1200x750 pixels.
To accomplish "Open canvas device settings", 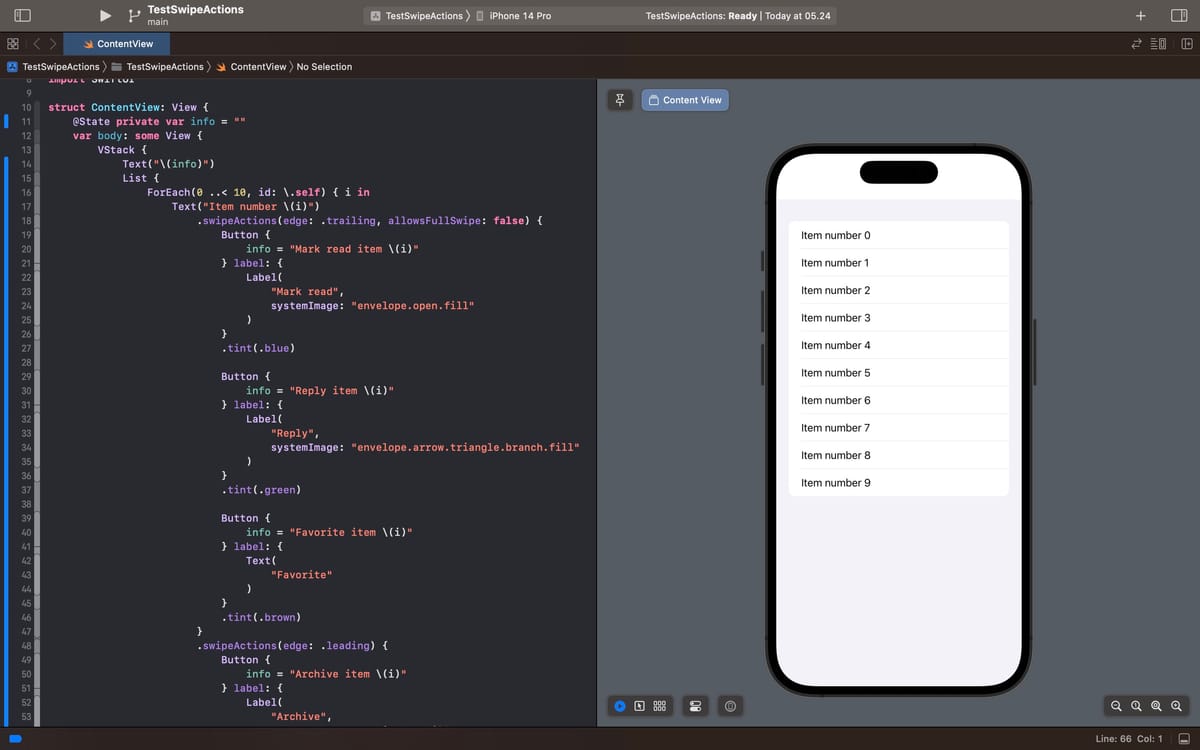I will point(696,707).
